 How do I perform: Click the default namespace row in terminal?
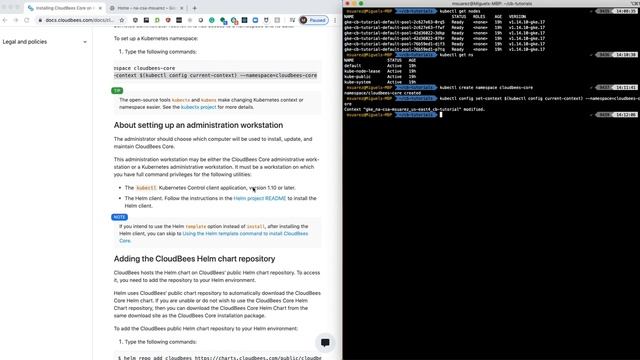[x=380, y=66]
